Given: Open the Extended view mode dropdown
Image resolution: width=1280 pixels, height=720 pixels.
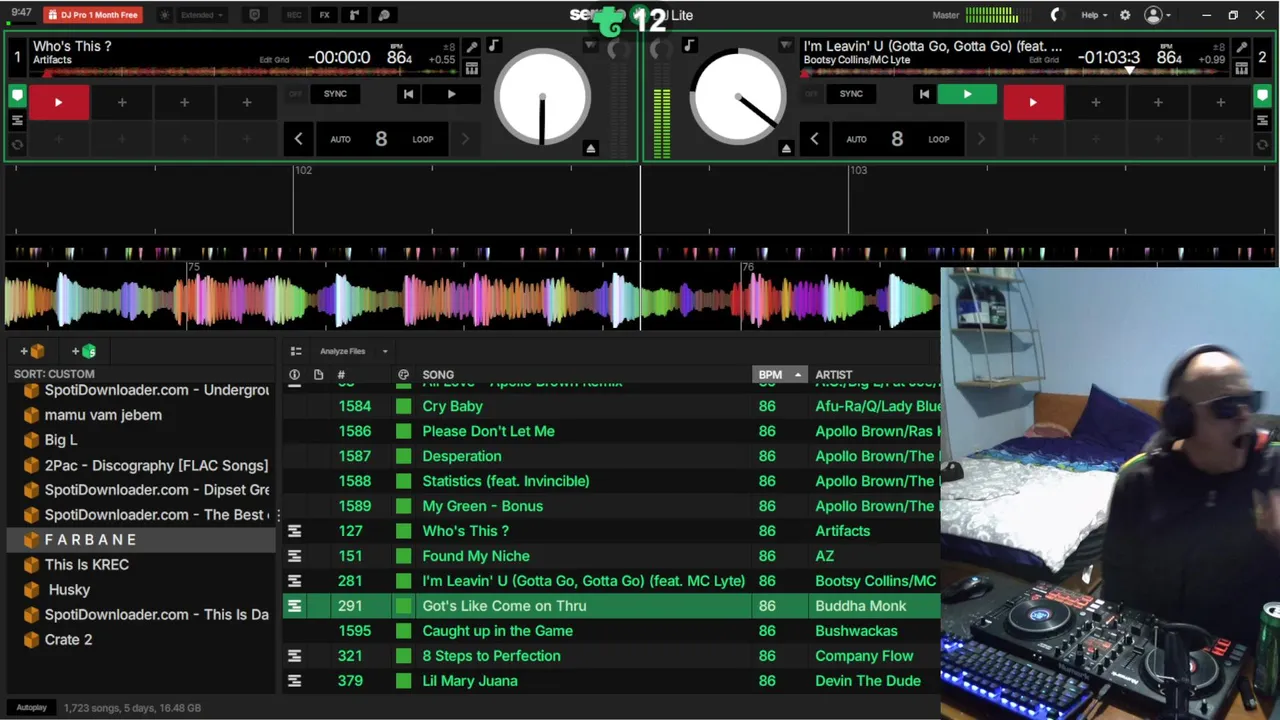Looking at the screenshot, I should (201, 15).
